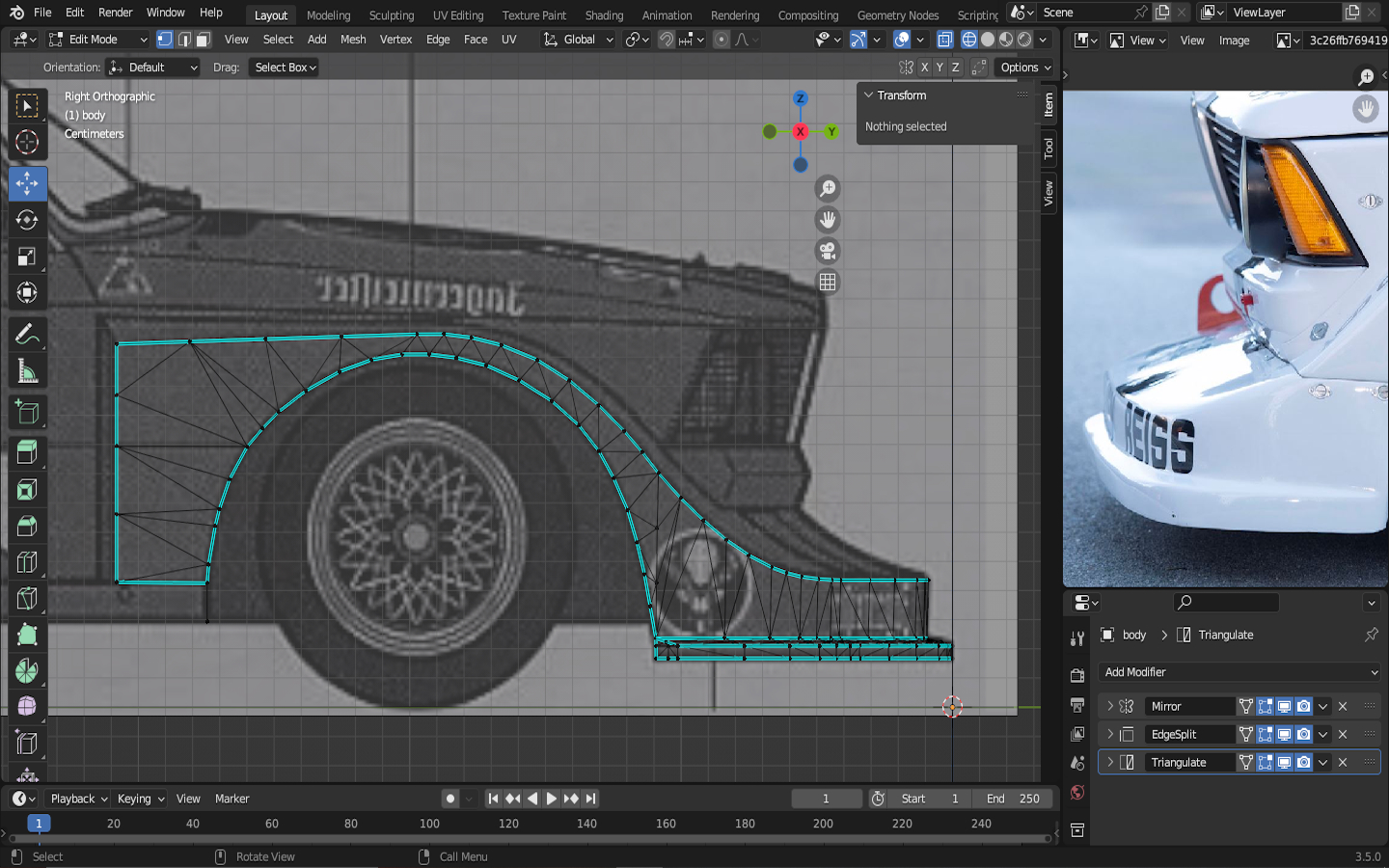The height and width of the screenshot is (868, 1389).
Task: Toggle Mirror modifier viewport display
Action: [x=1284, y=706]
